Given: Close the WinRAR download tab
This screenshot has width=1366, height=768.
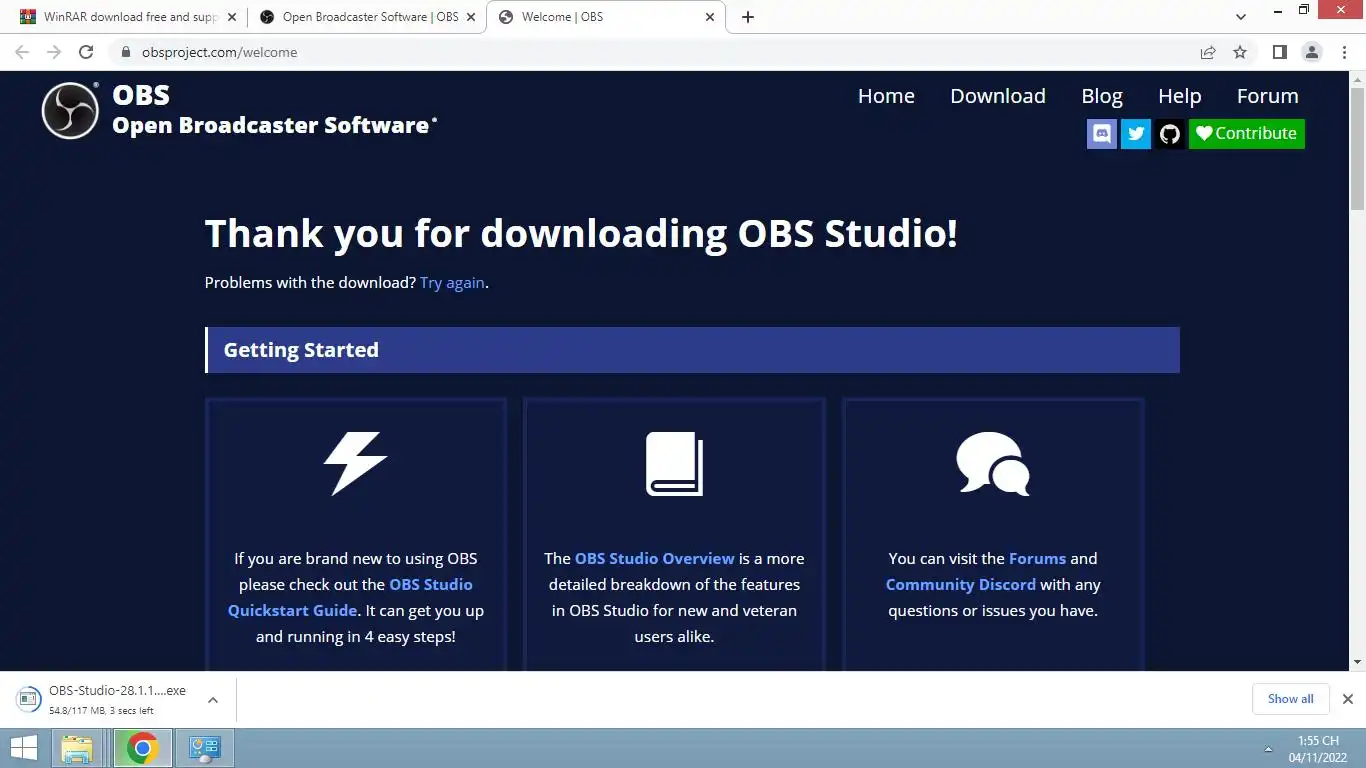Looking at the screenshot, I should [x=232, y=17].
